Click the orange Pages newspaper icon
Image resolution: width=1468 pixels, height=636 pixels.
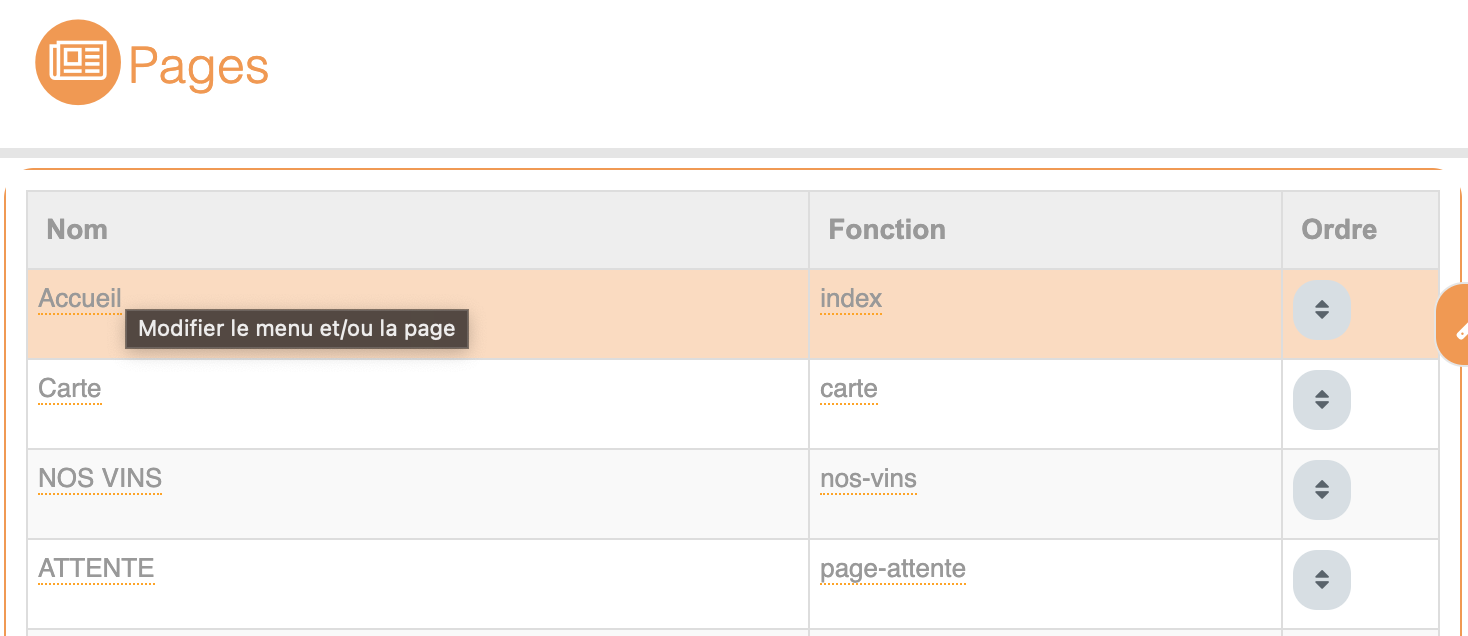coord(78,62)
